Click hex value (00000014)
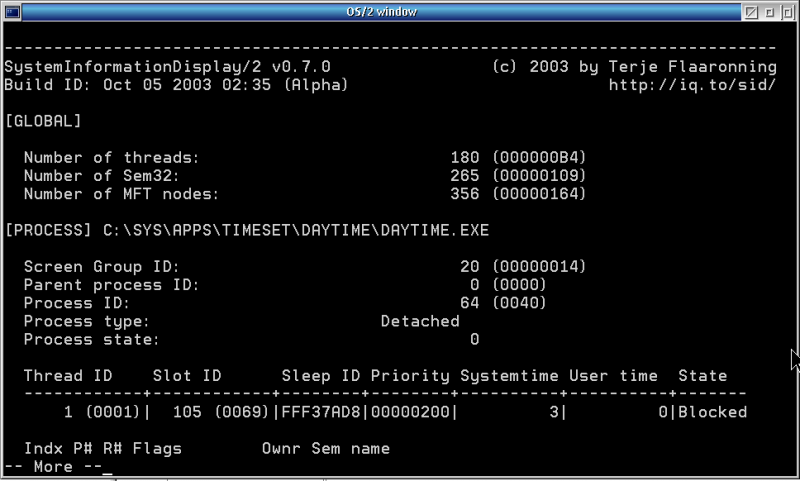The width and height of the screenshot is (800, 481). tap(539, 266)
